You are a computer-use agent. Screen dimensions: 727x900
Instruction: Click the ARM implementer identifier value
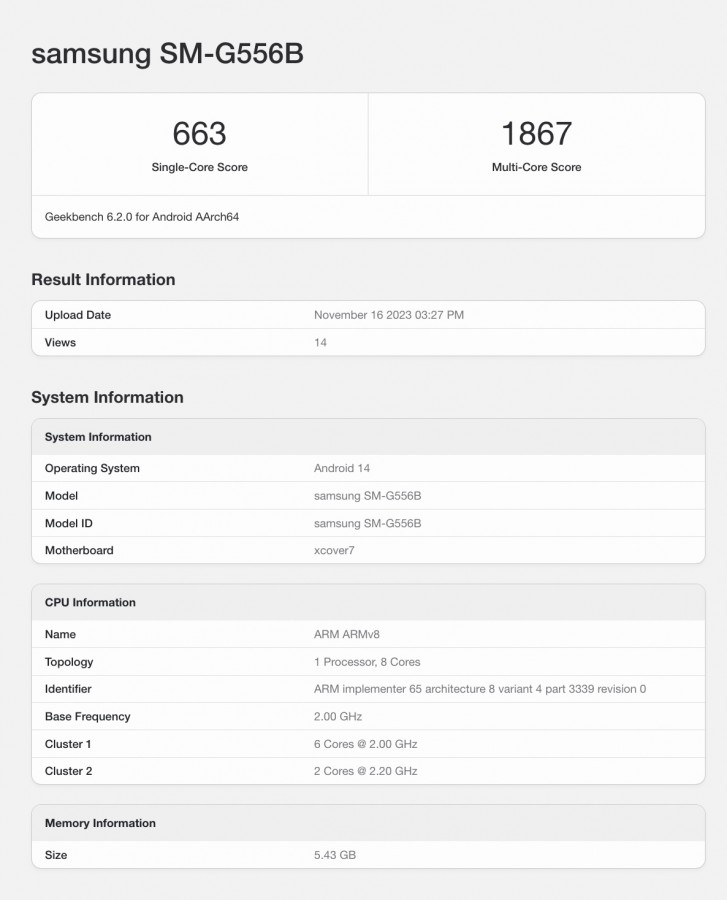[x=479, y=689]
